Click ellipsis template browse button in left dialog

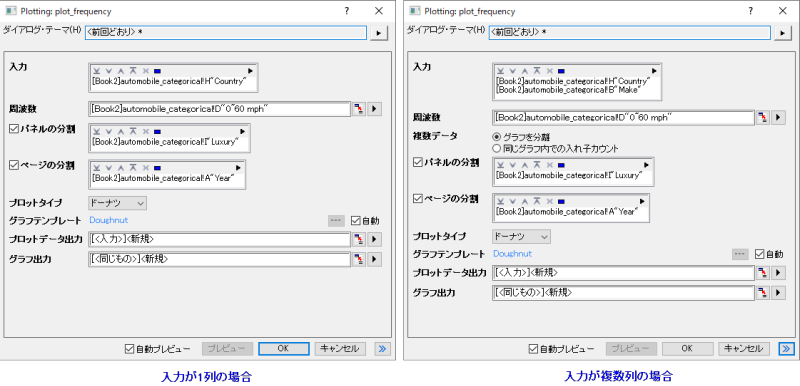point(335,221)
